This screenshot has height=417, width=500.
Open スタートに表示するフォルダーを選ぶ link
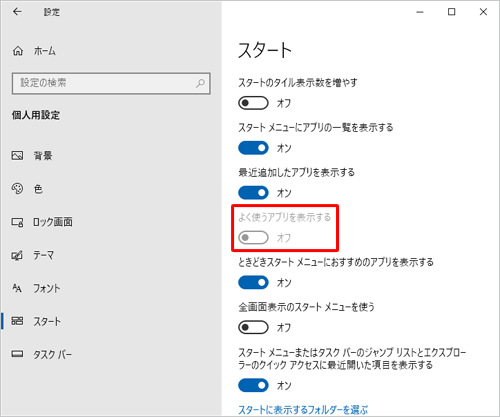point(303,410)
